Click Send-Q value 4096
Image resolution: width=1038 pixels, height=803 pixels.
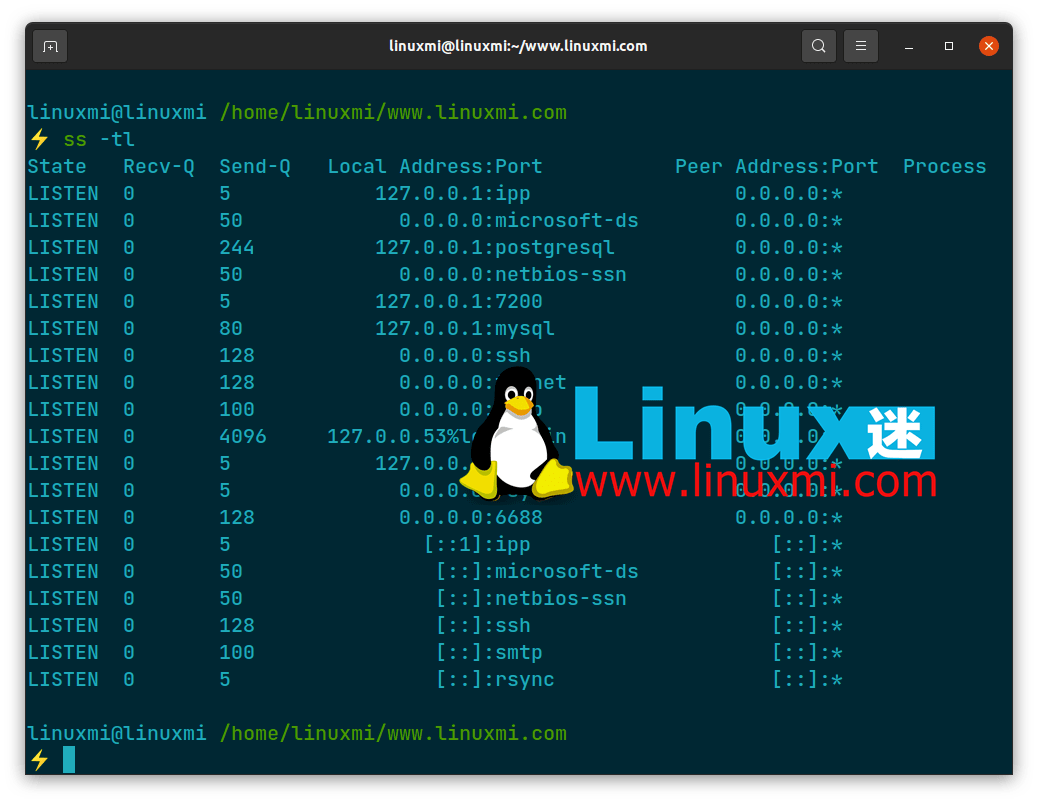coord(243,437)
